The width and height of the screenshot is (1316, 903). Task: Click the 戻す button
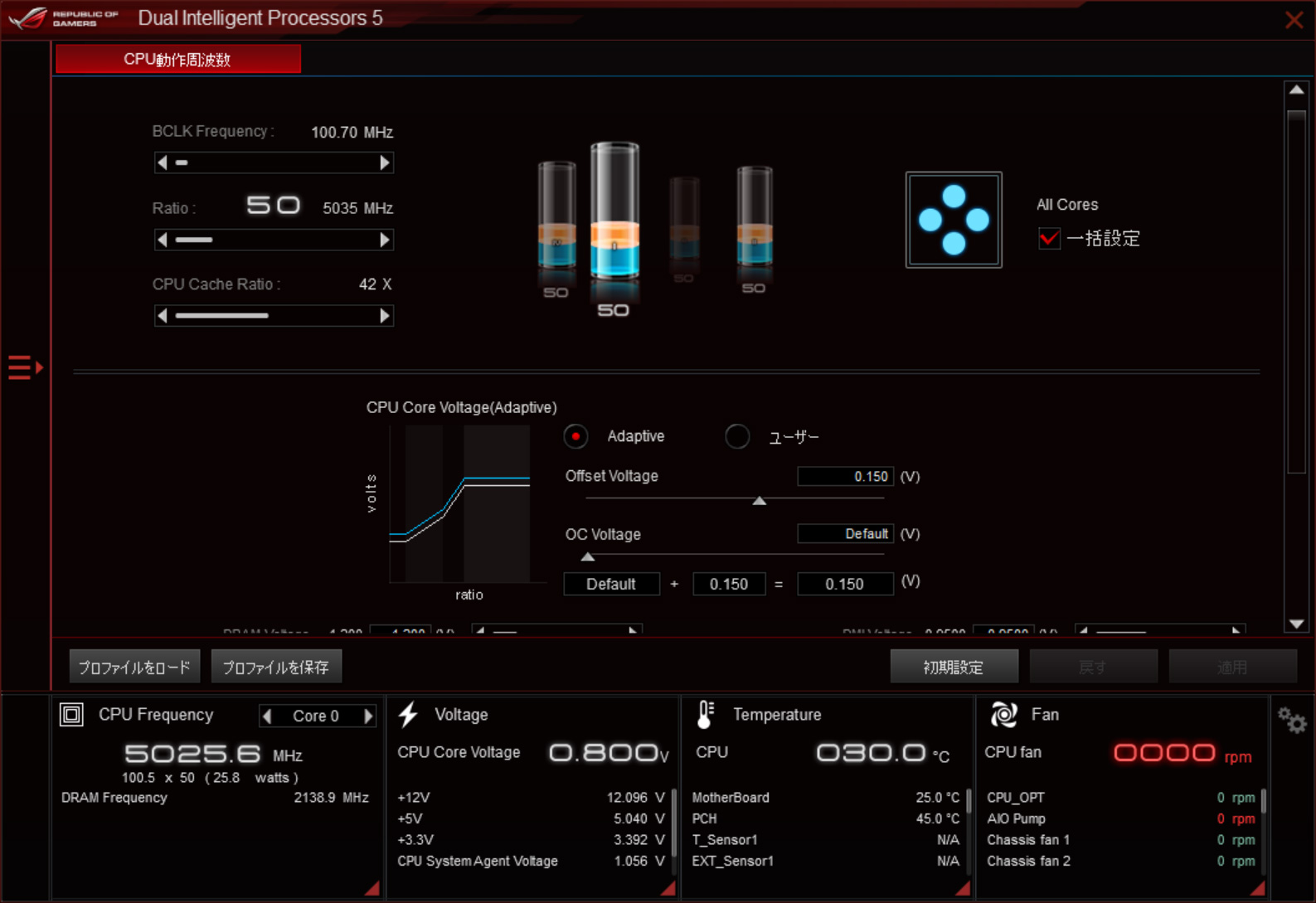[x=1094, y=667]
